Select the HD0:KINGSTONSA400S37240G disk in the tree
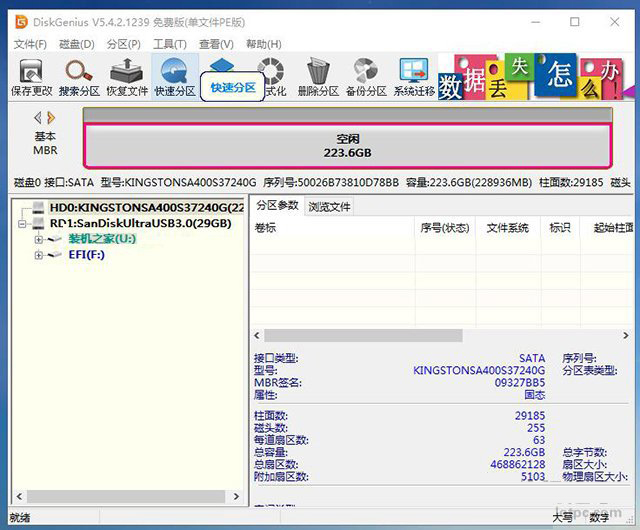The height and width of the screenshot is (530, 640). point(147,207)
